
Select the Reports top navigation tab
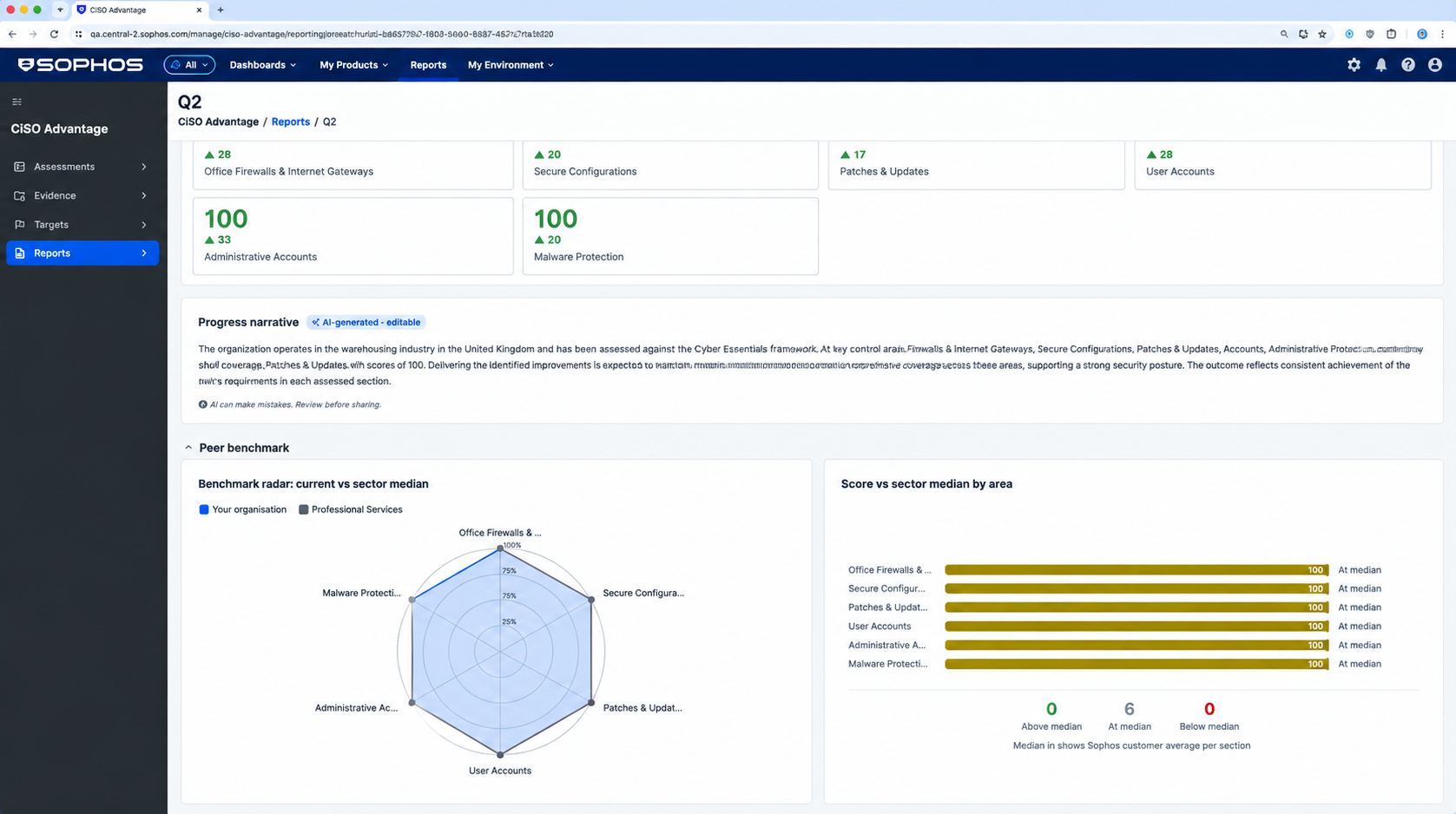click(428, 65)
